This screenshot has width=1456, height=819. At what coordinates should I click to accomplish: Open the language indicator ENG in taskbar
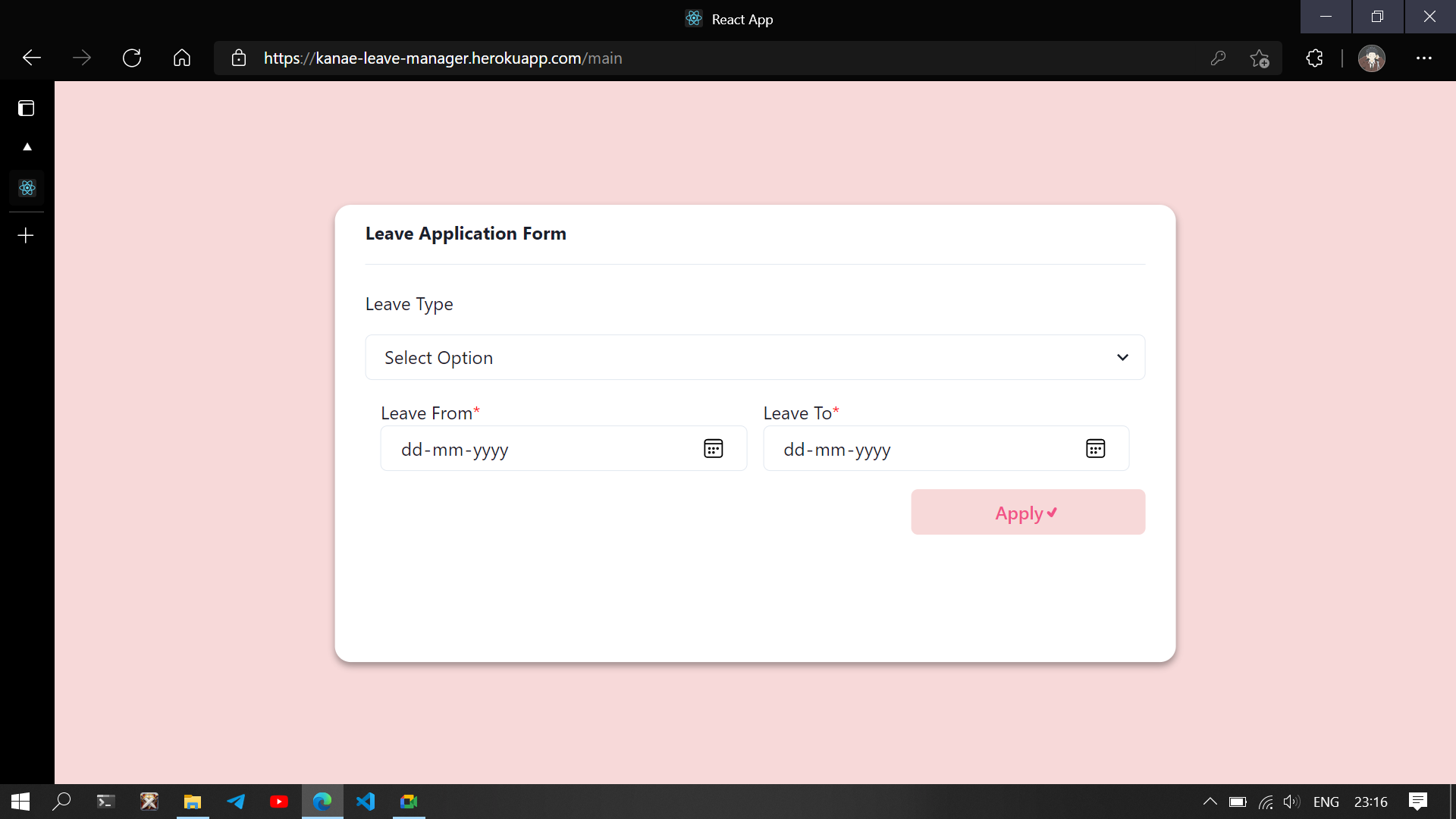(x=1326, y=802)
